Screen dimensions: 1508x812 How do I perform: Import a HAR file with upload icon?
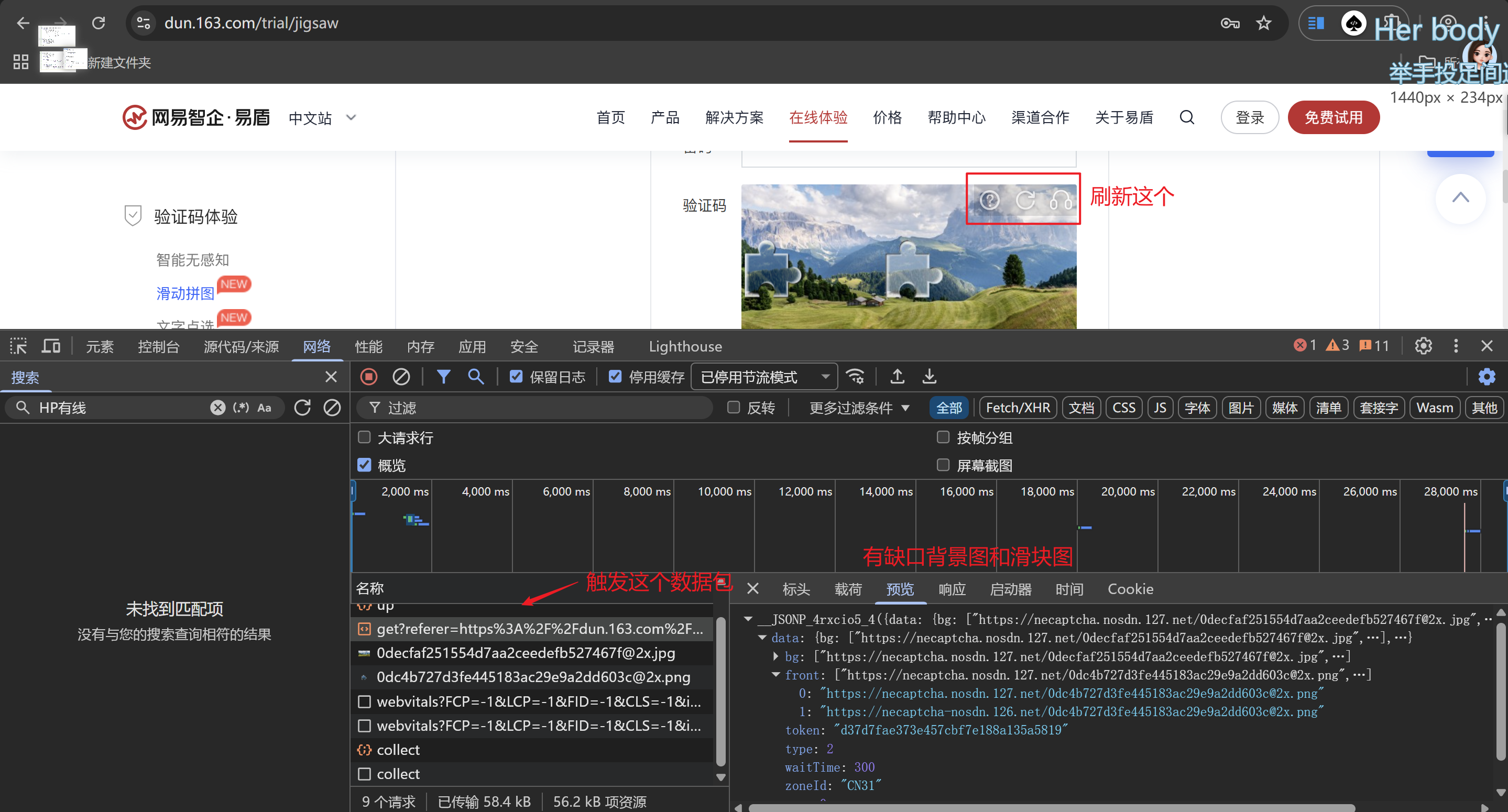[897, 377]
